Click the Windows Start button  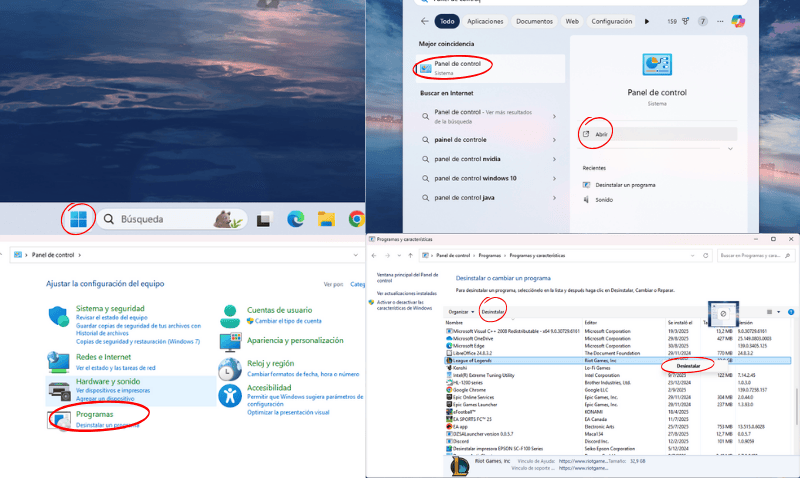(78, 218)
